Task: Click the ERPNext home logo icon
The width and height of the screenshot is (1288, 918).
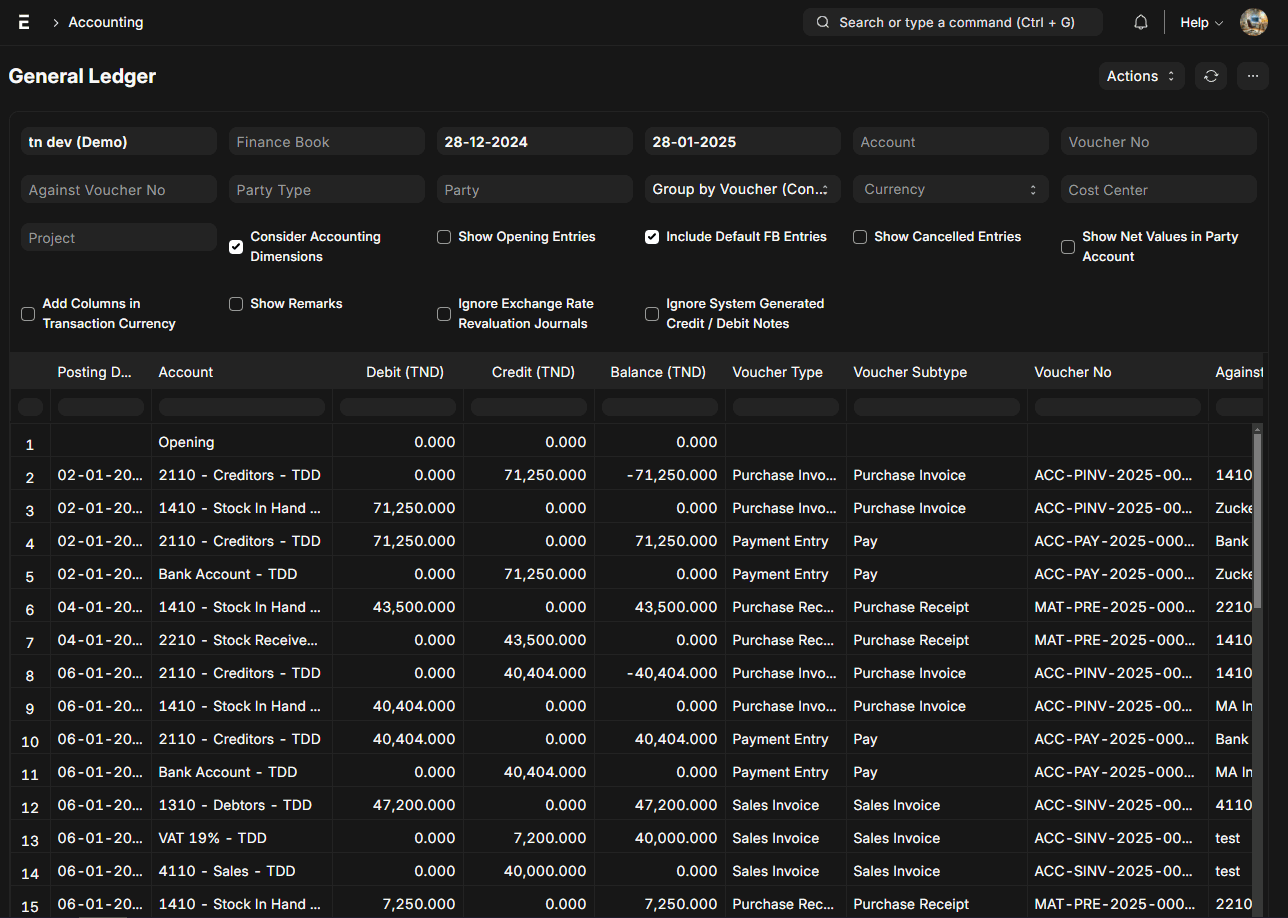Action: 24,22
